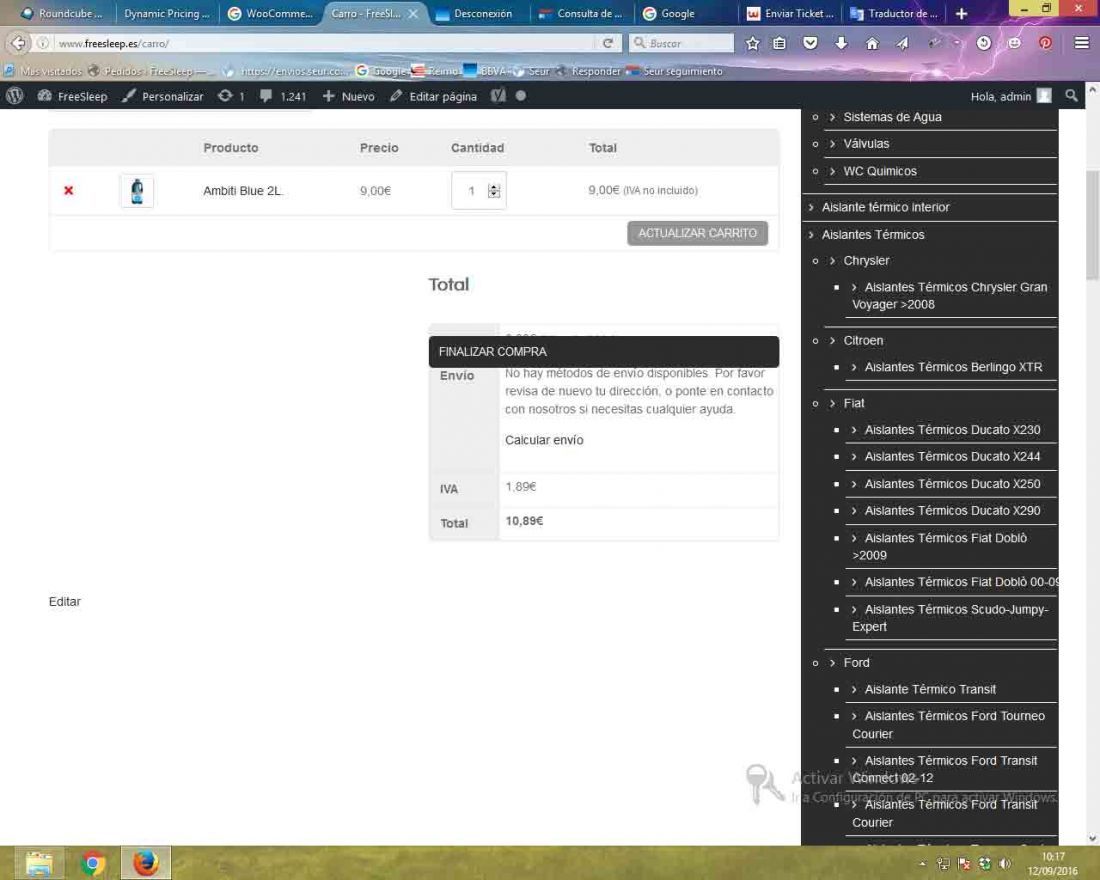Expand the Fiat subcategory

pyautogui.click(x=854, y=404)
